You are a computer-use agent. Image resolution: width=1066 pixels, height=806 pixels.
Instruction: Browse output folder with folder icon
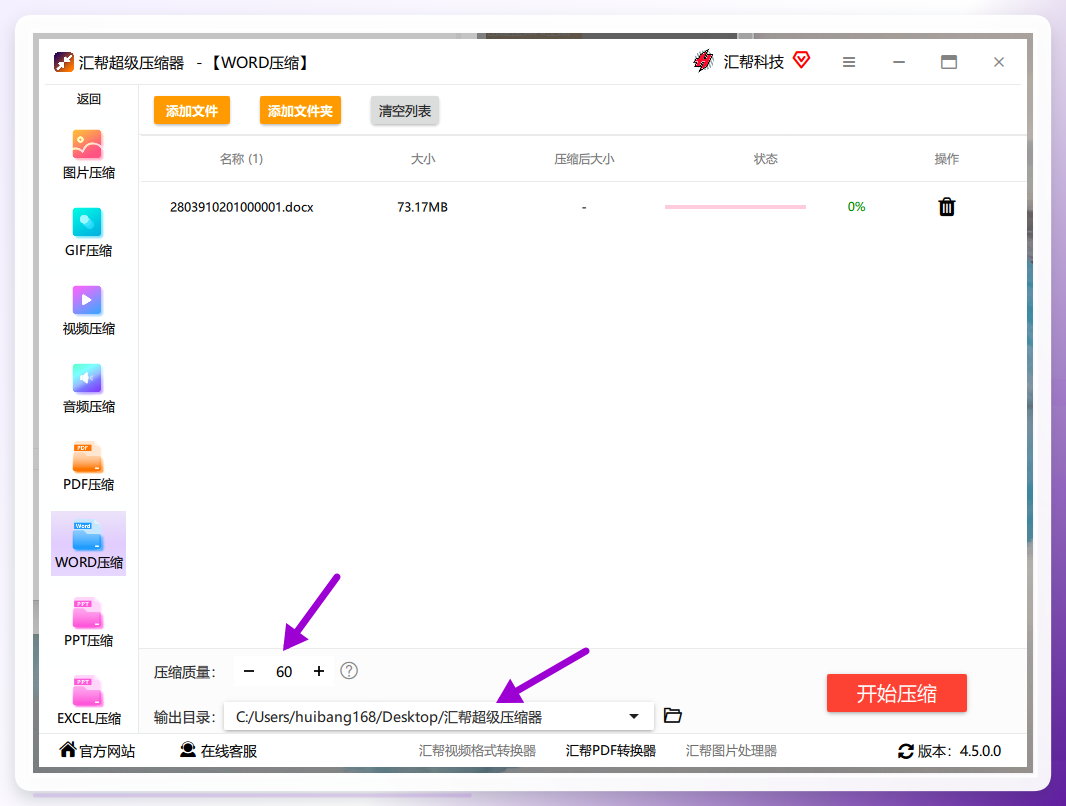coord(672,716)
